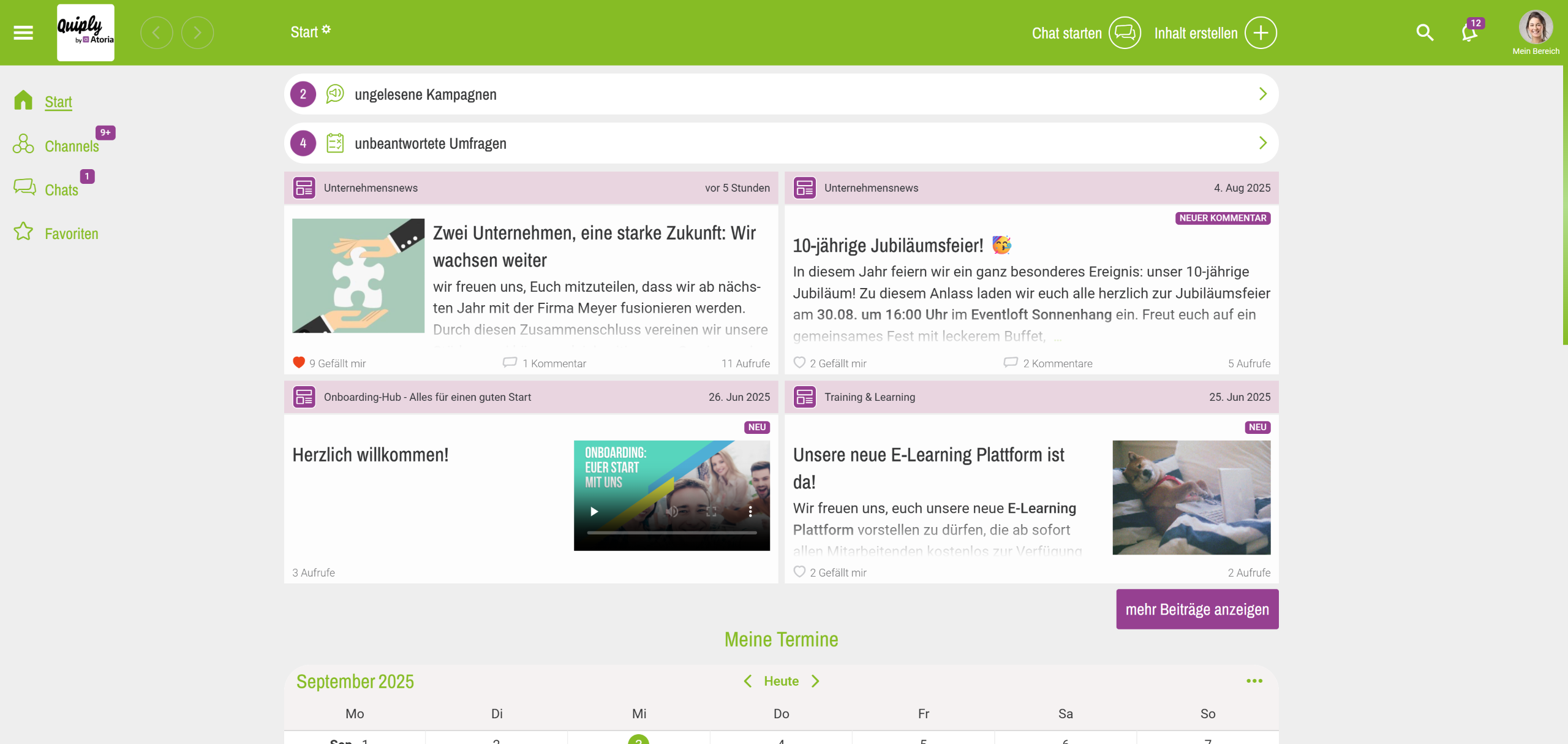Screen dimensions: 1568x744
Task: Click the search magnifier icon
Action: (1425, 32)
